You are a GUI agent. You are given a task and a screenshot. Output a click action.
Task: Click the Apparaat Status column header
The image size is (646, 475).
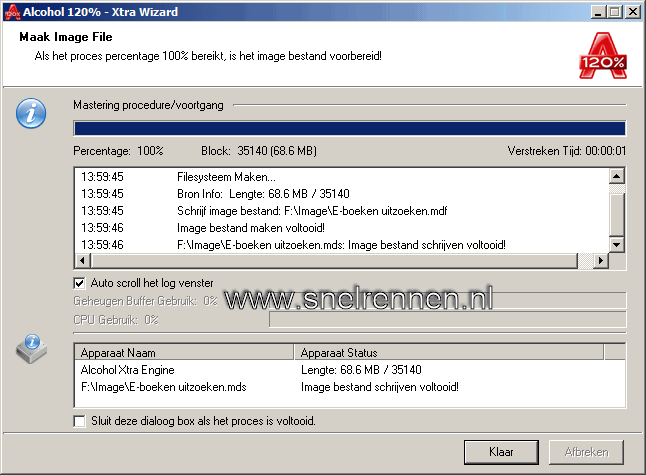coord(449,353)
